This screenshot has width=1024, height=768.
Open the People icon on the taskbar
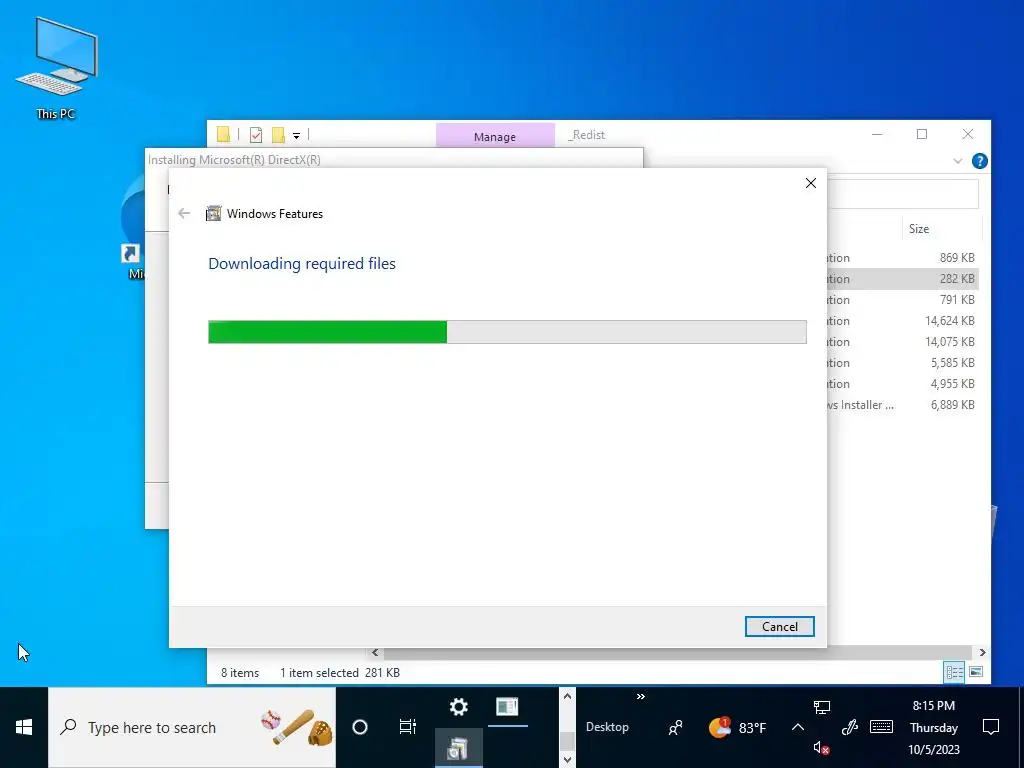click(675, 727)
